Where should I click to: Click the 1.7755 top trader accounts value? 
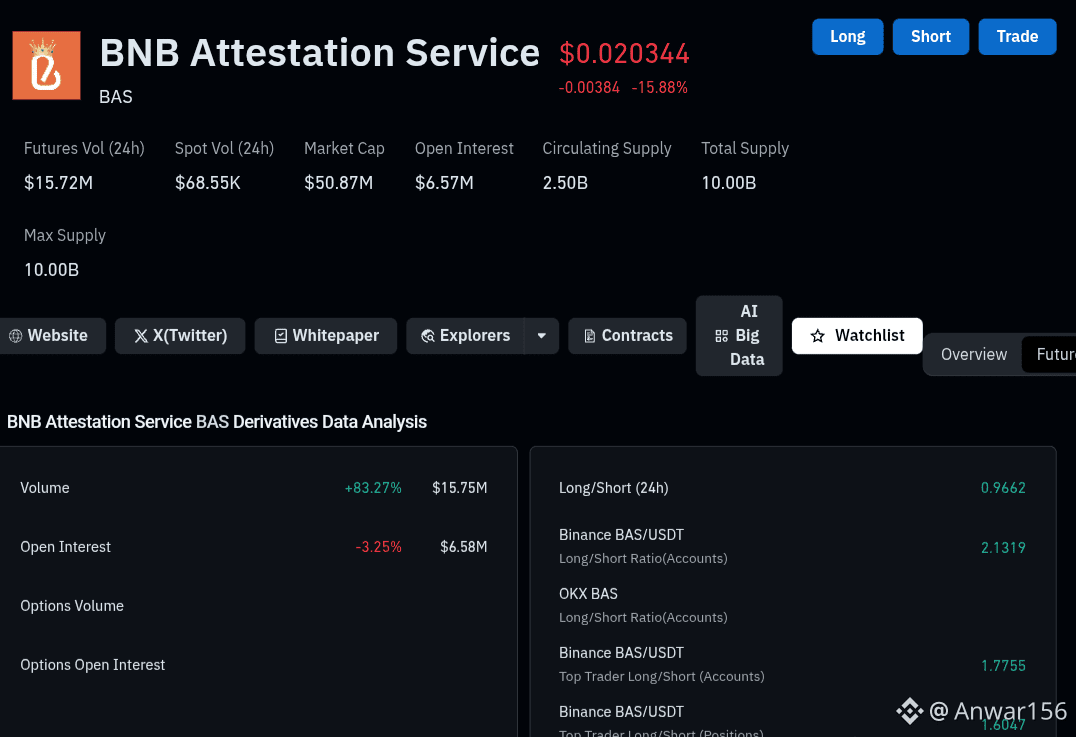click(x=1003, y=666)
